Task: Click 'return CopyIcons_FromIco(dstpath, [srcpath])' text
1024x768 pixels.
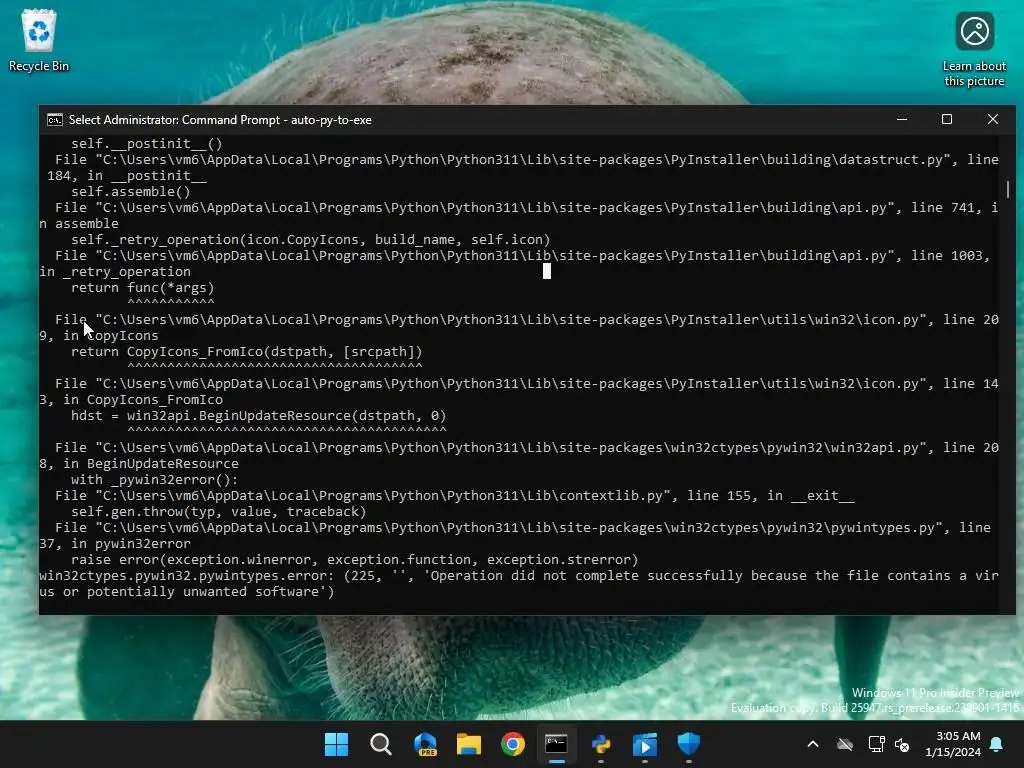Action: 247,351
